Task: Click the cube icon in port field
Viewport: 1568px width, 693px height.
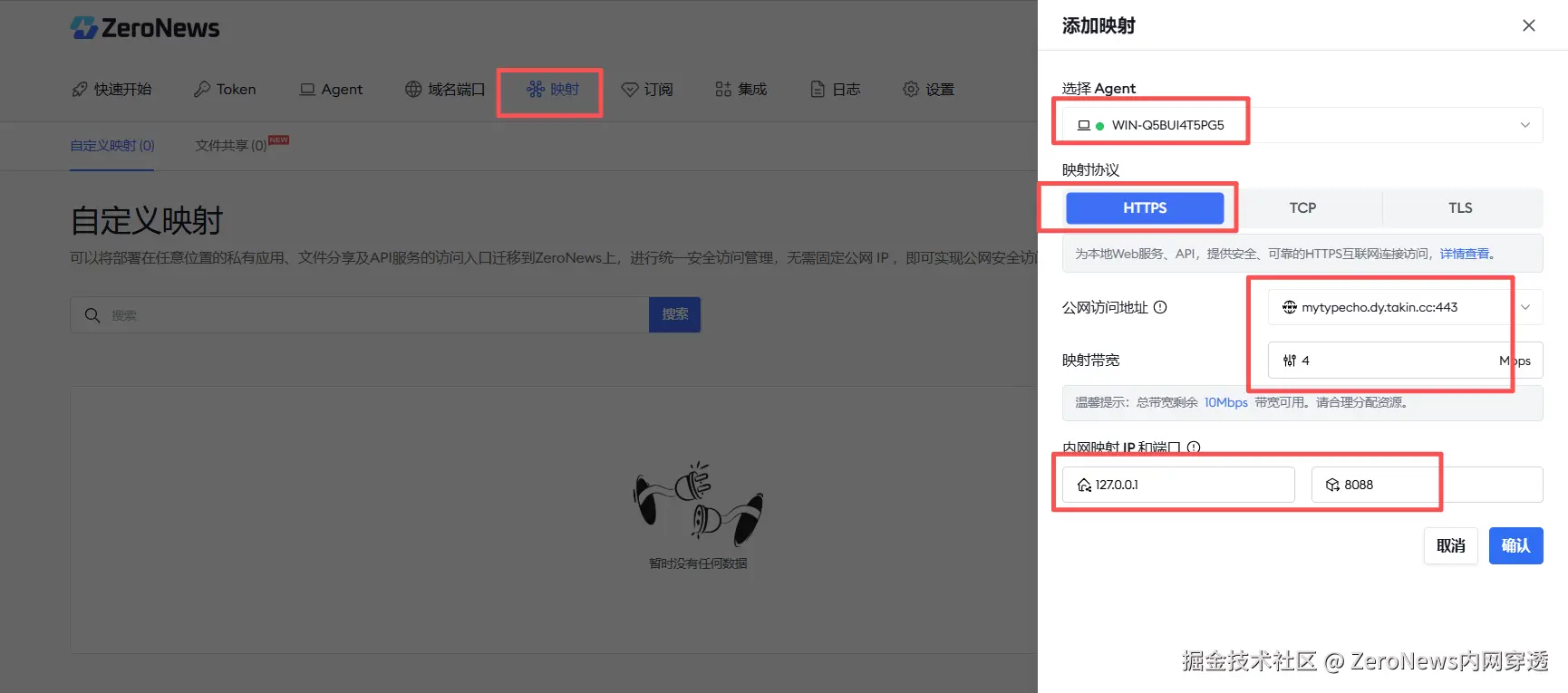Action: (1332, 485)
